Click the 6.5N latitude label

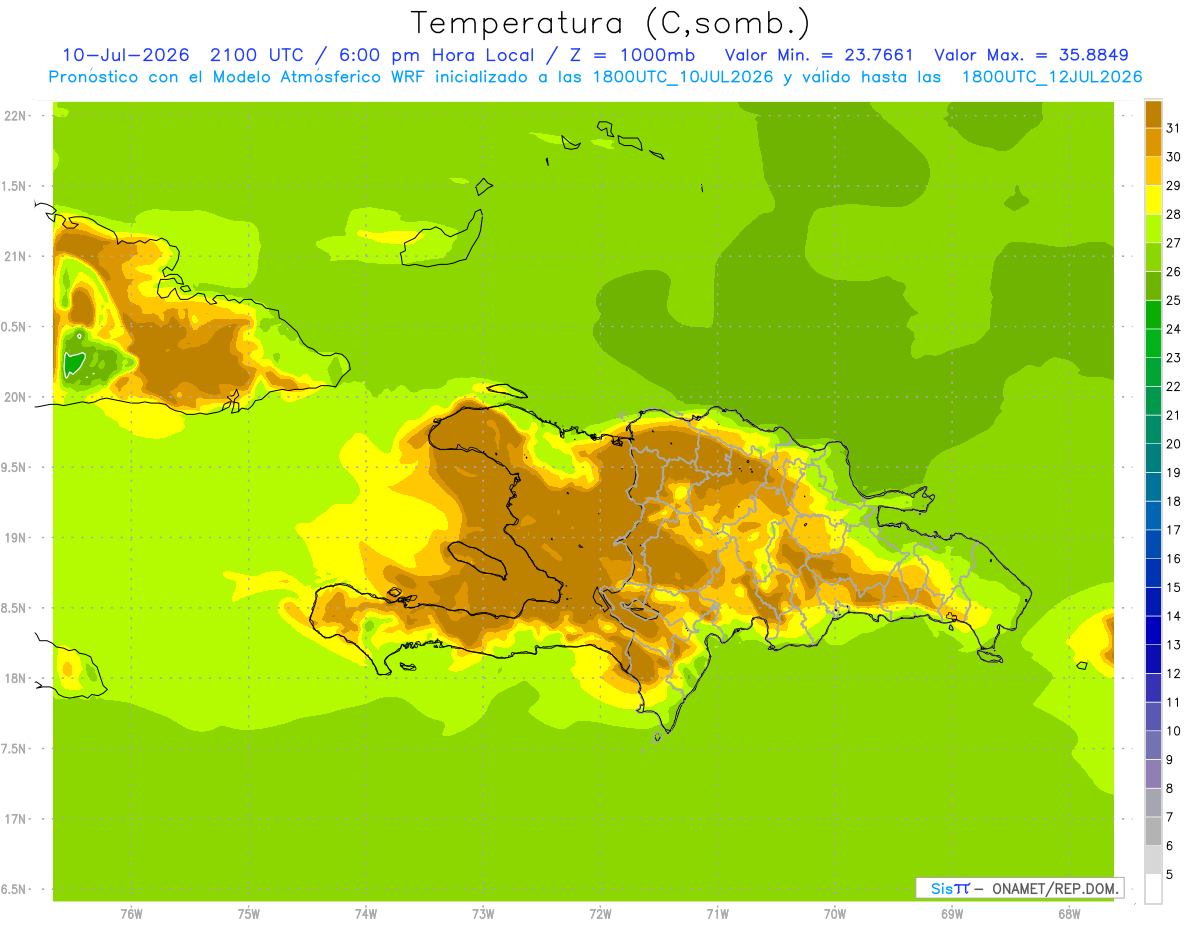pyautogui.click(x=15, y=889)
